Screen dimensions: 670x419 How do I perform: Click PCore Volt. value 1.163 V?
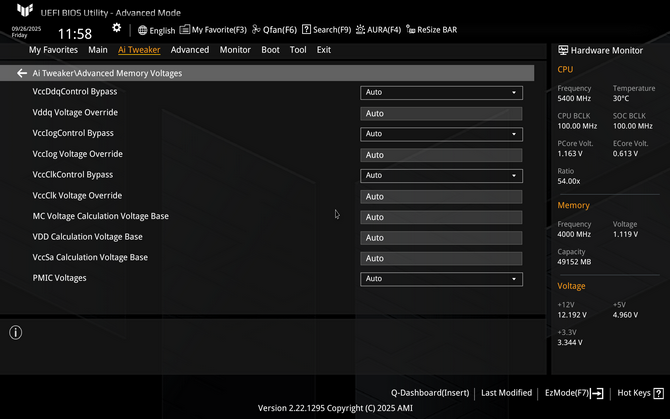[x=570, y=154]
